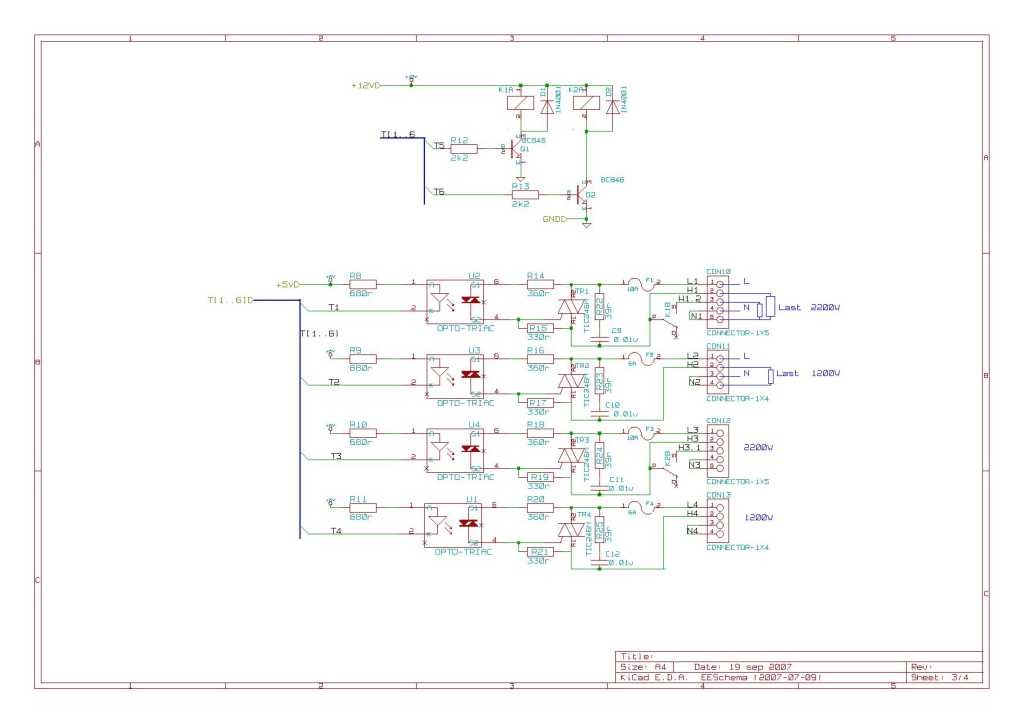
Task: Click the T3 bus entry label
Action: (x=336, y=456)
